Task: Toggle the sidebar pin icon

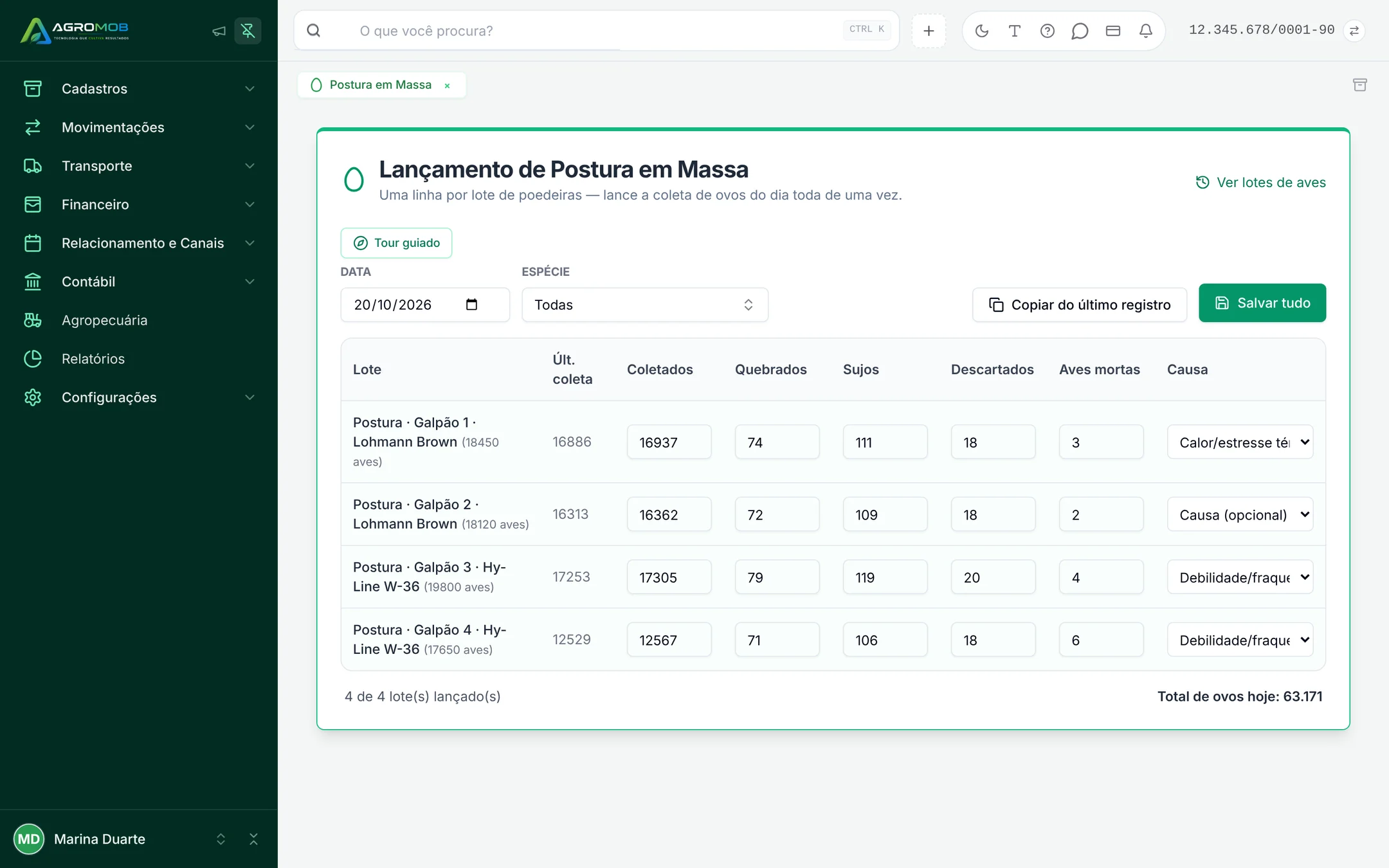Action: click(248, 31)
